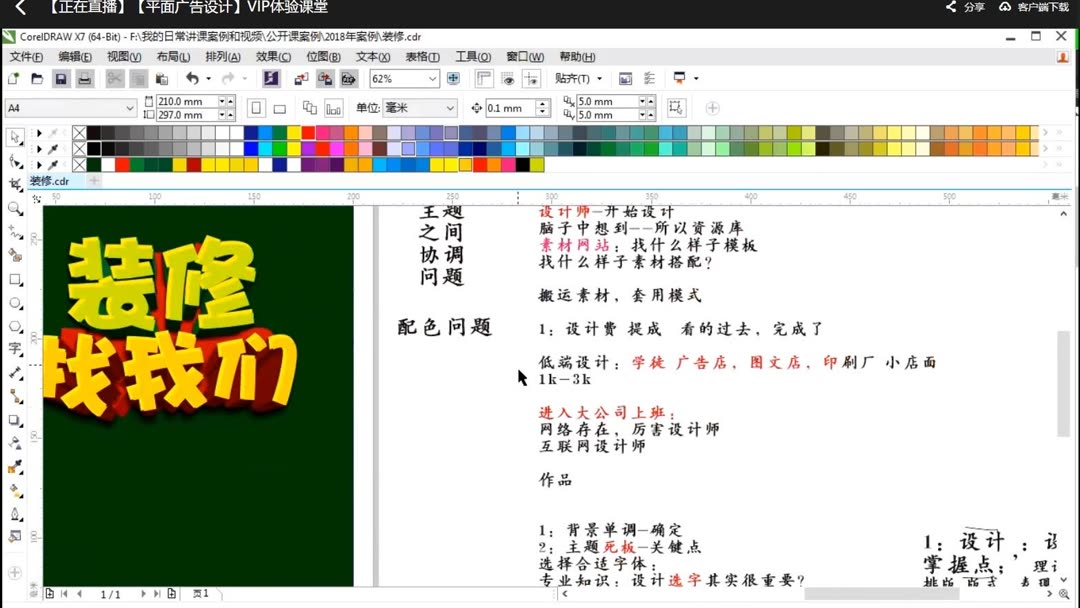The height and width of the screenshot is (608, 1080).
Task: Toggle portrait page orientation
Action: click(x=256, y=106)
